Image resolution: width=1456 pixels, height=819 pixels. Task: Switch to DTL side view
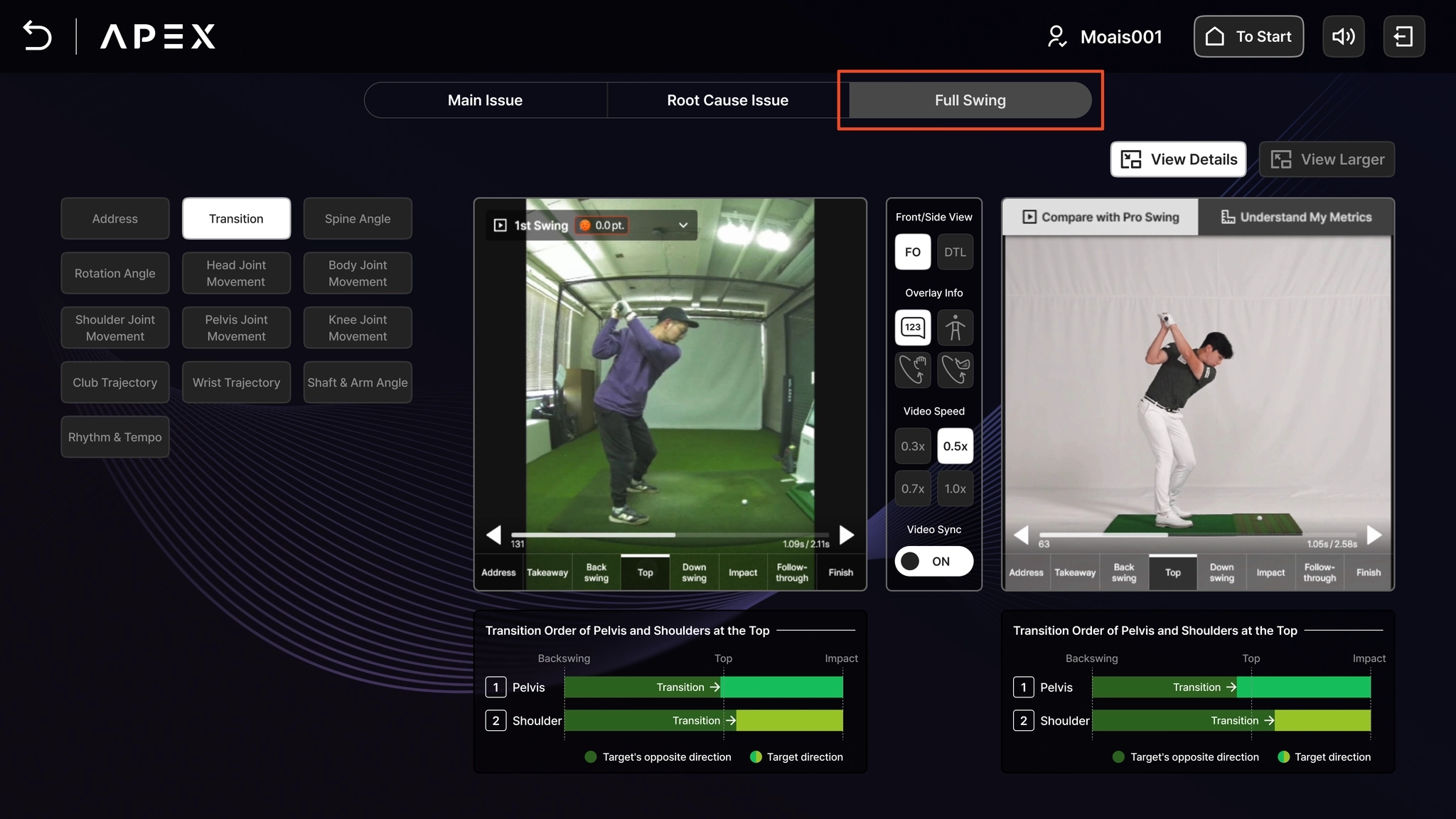[955, 252]
